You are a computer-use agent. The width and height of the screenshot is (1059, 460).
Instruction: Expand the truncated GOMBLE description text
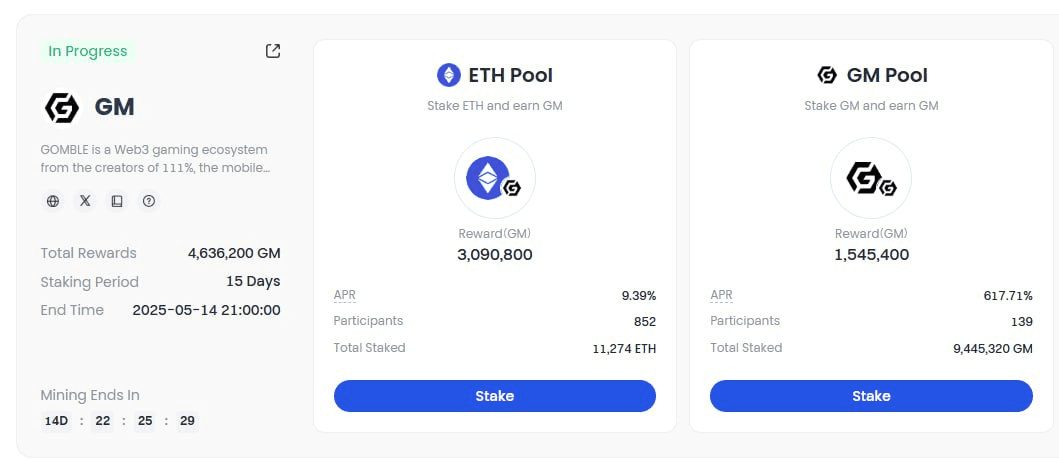pos(155,159)
